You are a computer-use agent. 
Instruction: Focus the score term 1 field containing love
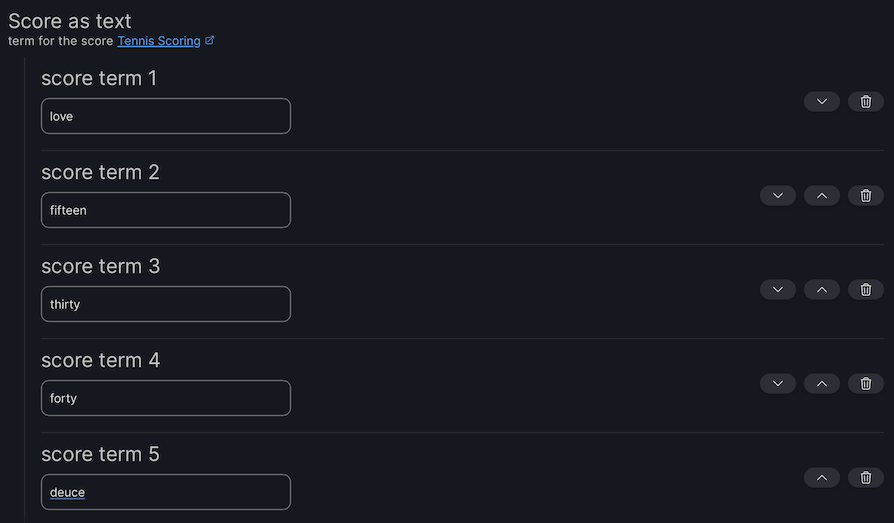pyautogui.click(x=166, y=116)
